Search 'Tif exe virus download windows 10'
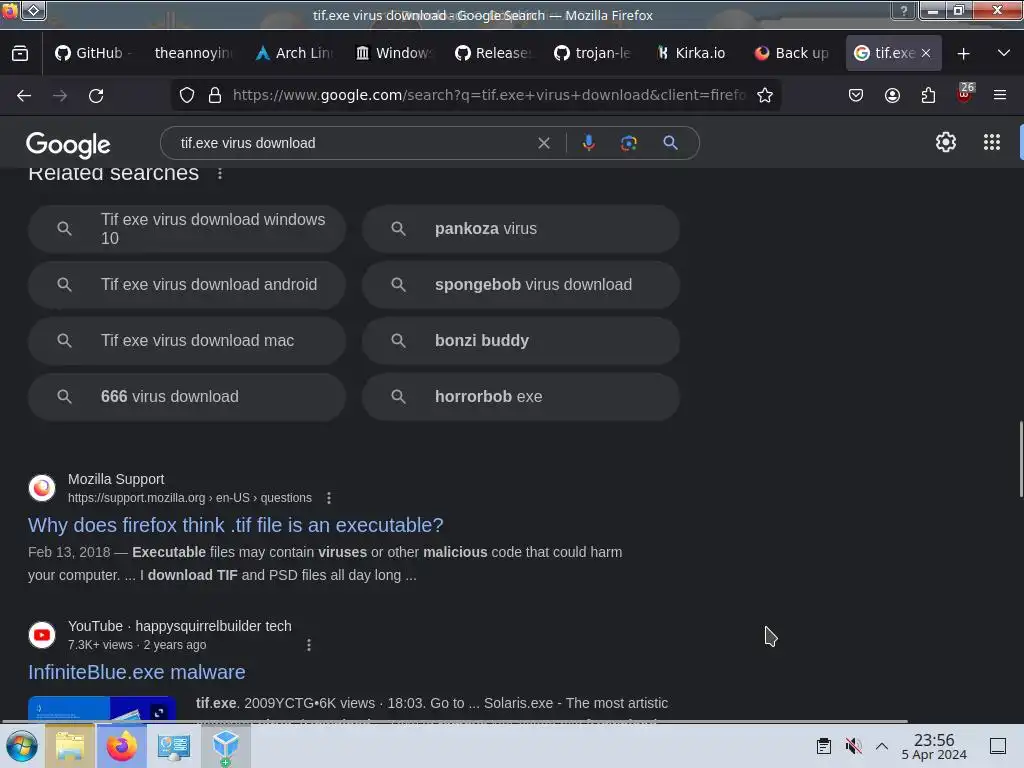The width and height of the screenshot is (1024, 768). coord(187,229)
